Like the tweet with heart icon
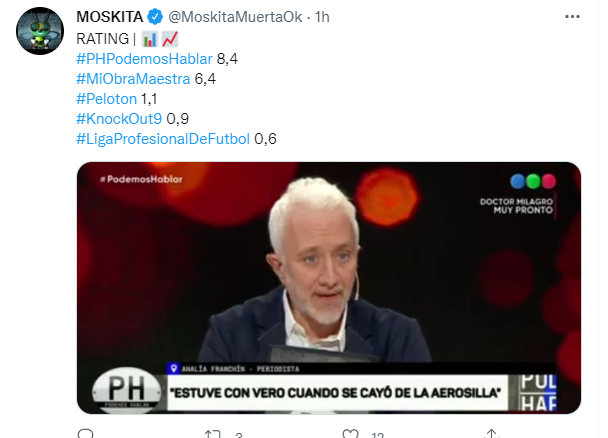 click(350, 434)
